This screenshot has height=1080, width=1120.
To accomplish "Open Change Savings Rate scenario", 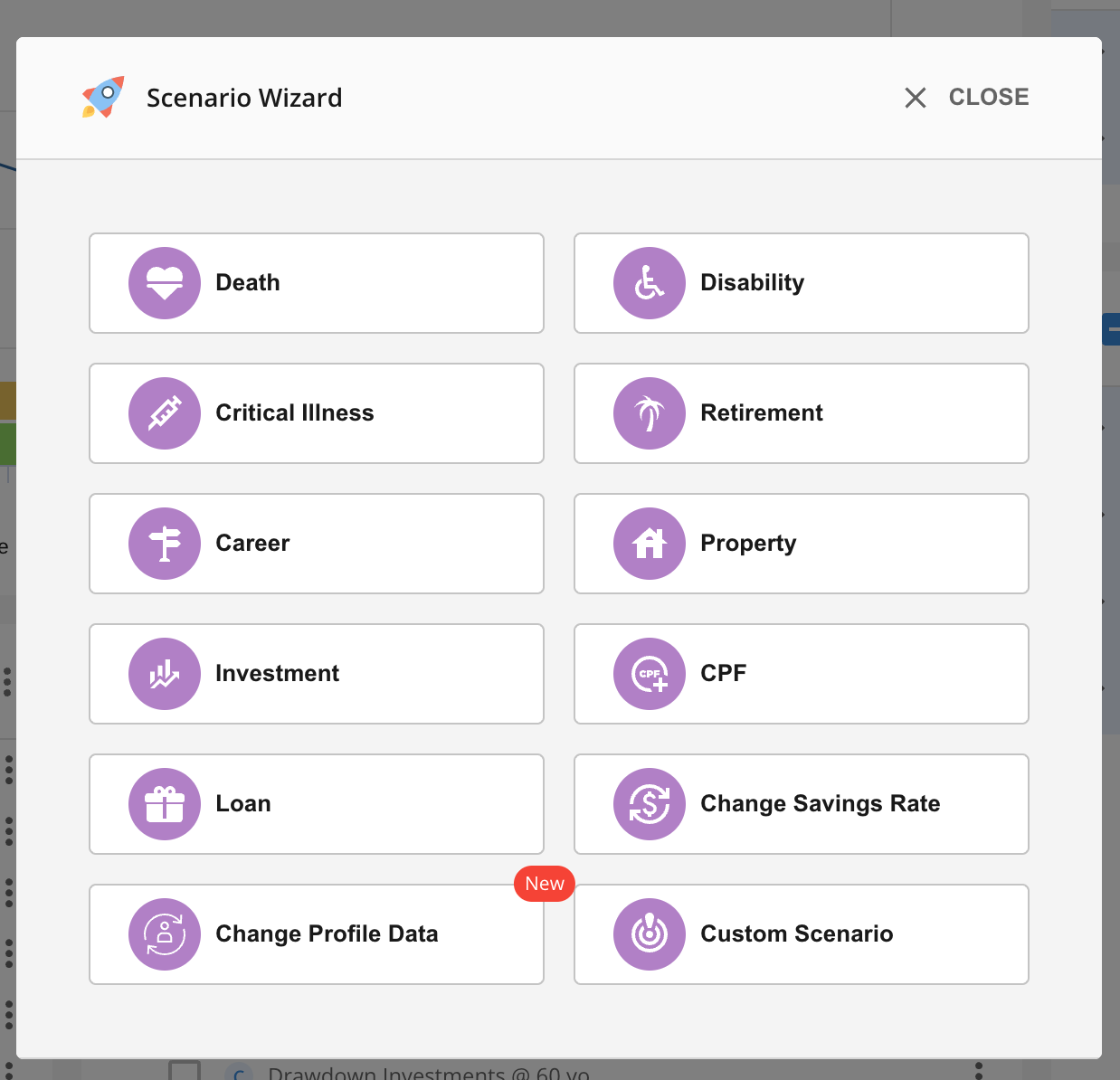I will [x=802, y=804].
